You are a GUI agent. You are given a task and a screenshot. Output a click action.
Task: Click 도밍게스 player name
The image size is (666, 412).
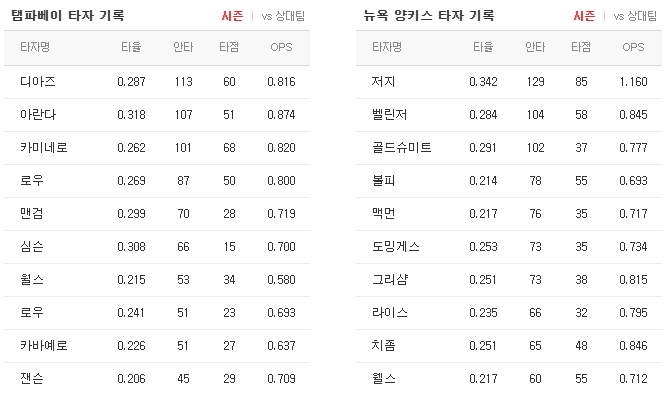pos(396,247)
